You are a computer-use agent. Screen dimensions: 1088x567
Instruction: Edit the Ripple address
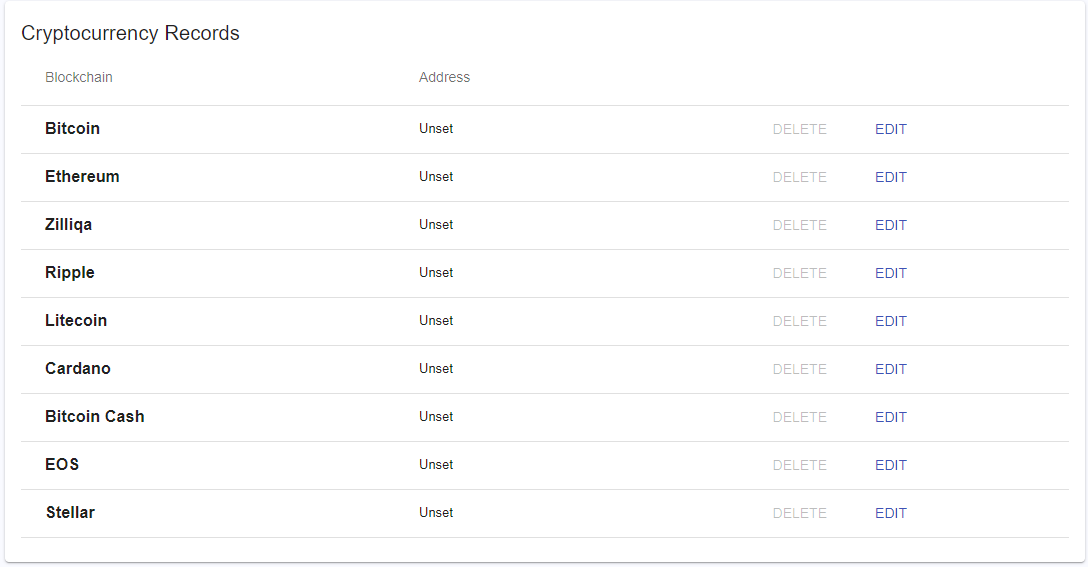(890, 273)
